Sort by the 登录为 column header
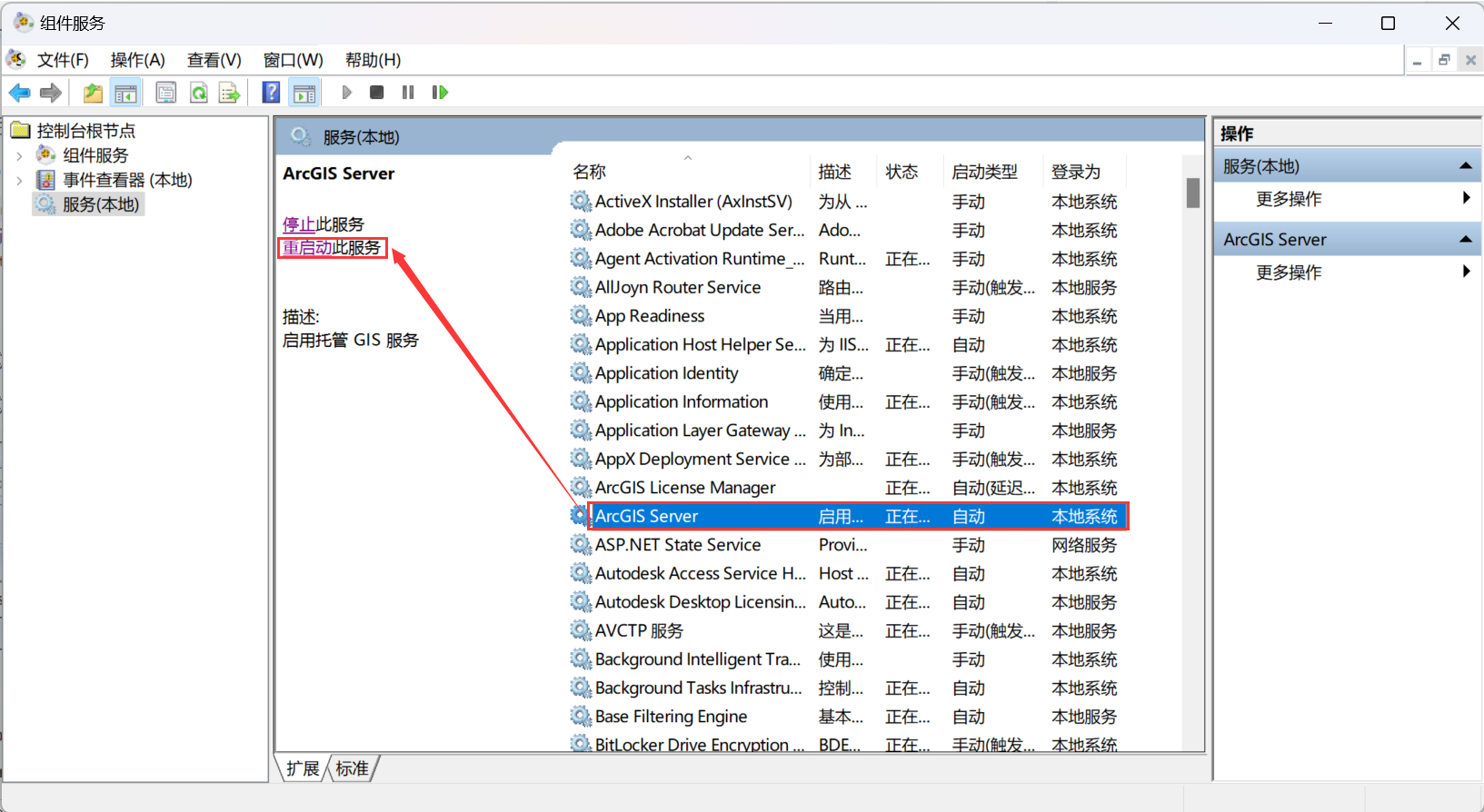The width and height of the screenshot is (1484, 812). 1084,172
